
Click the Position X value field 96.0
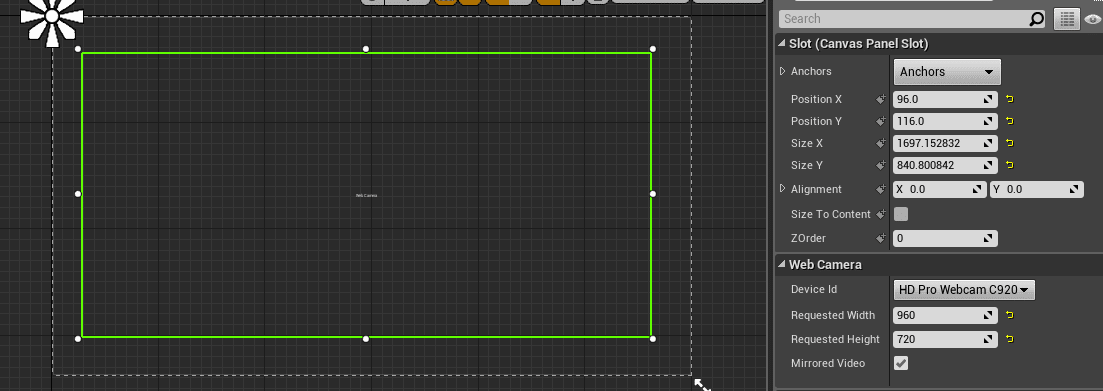point(945,99)
